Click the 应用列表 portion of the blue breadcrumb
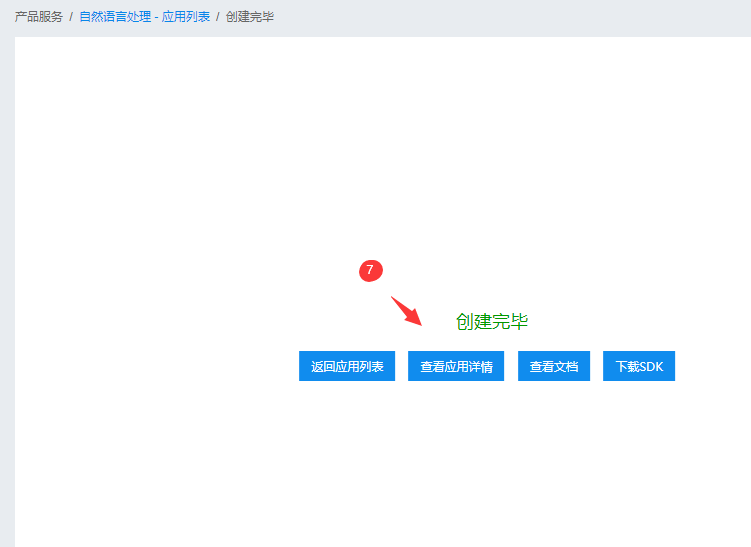751x547 pixels. [x=186, y=17]
